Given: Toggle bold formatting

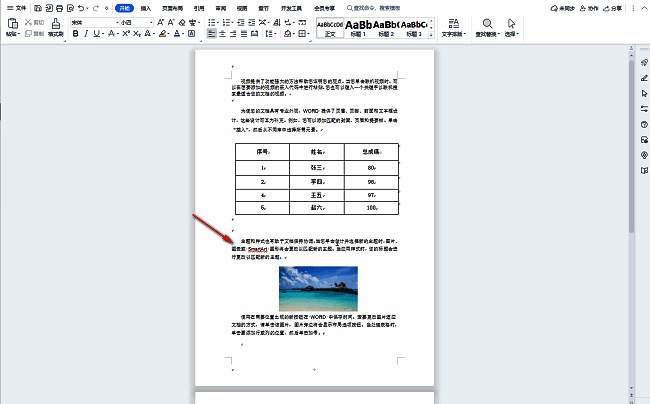Looking at the screenshot, I should [x=76, y=33].
